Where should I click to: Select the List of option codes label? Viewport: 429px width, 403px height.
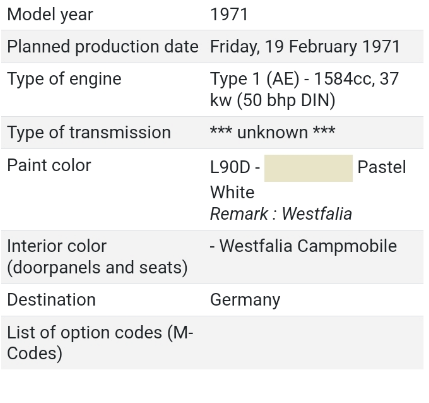click(x=100, y=343)
